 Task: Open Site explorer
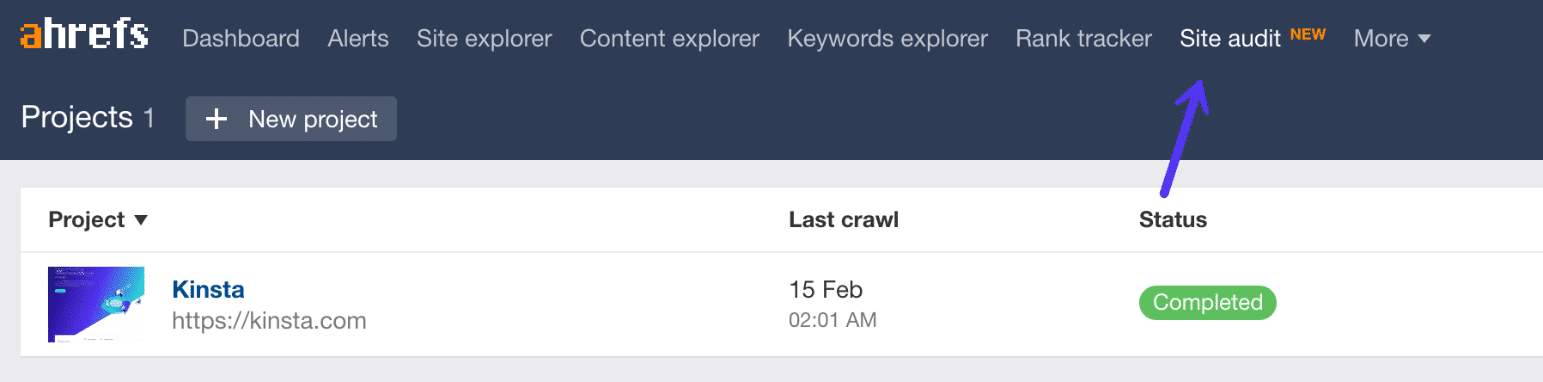(484, 39)
